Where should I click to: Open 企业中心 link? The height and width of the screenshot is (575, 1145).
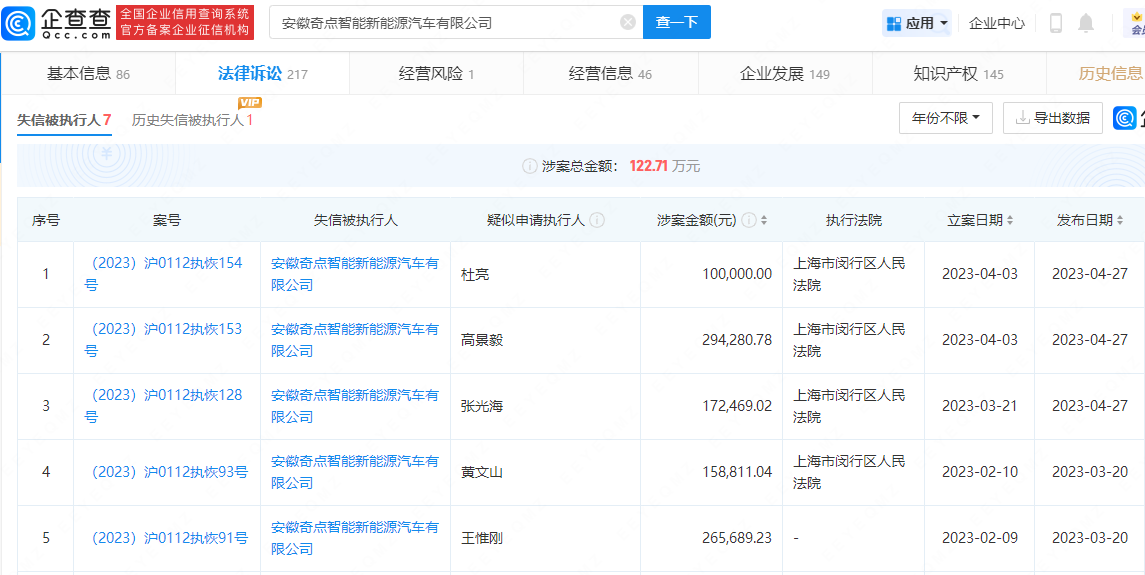tap(997, 23)
